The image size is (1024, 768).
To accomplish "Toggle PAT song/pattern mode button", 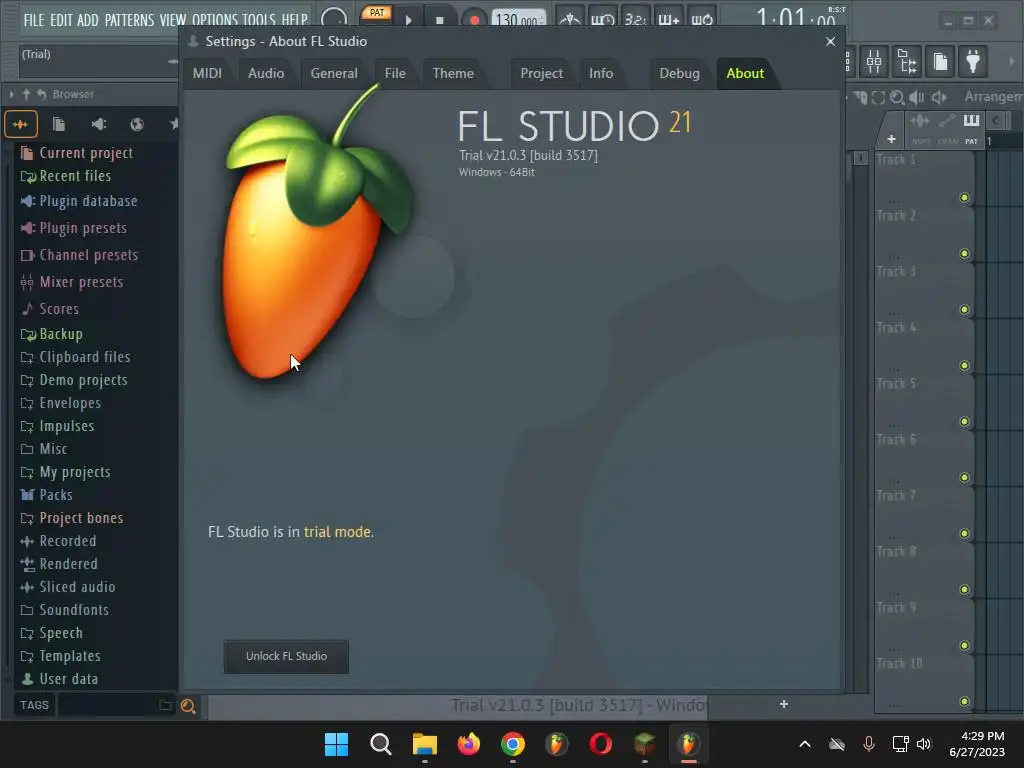I will click(377, 14).
